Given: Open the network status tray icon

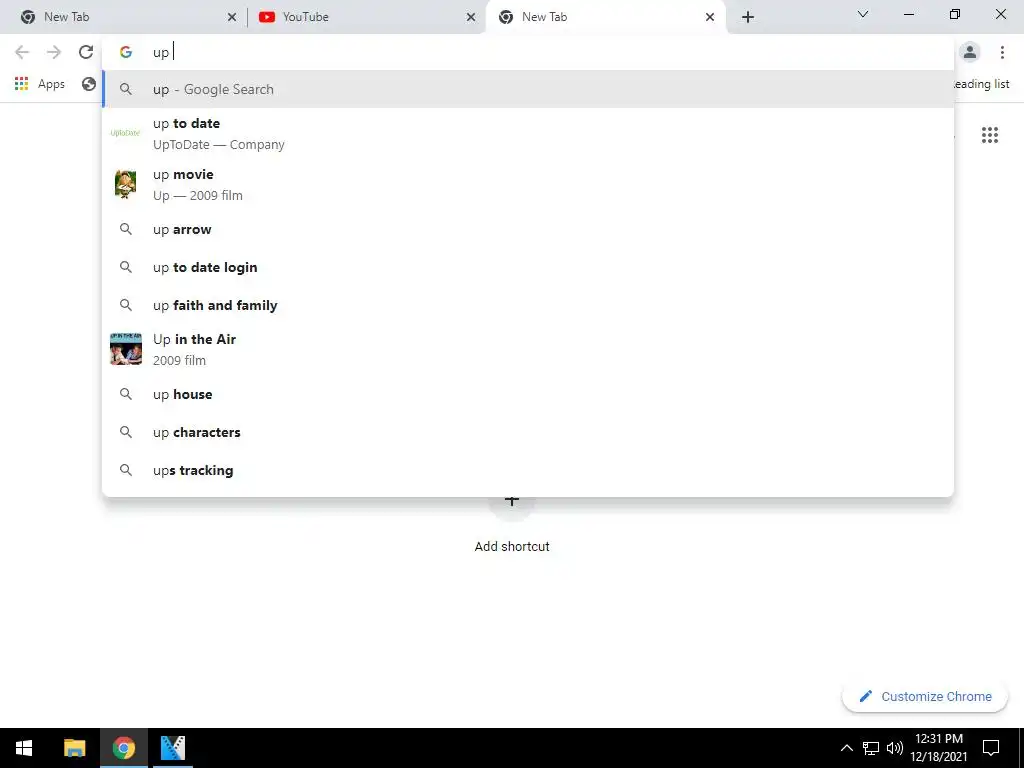Looking at the screenshot, I should (x=871, y=748).
